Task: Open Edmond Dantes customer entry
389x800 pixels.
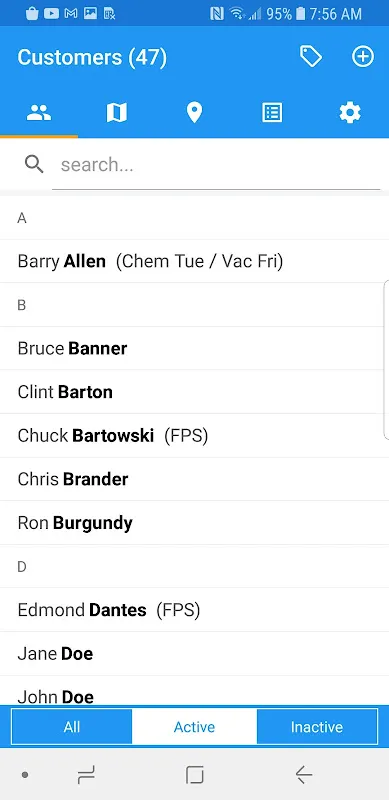Action: 194,610
